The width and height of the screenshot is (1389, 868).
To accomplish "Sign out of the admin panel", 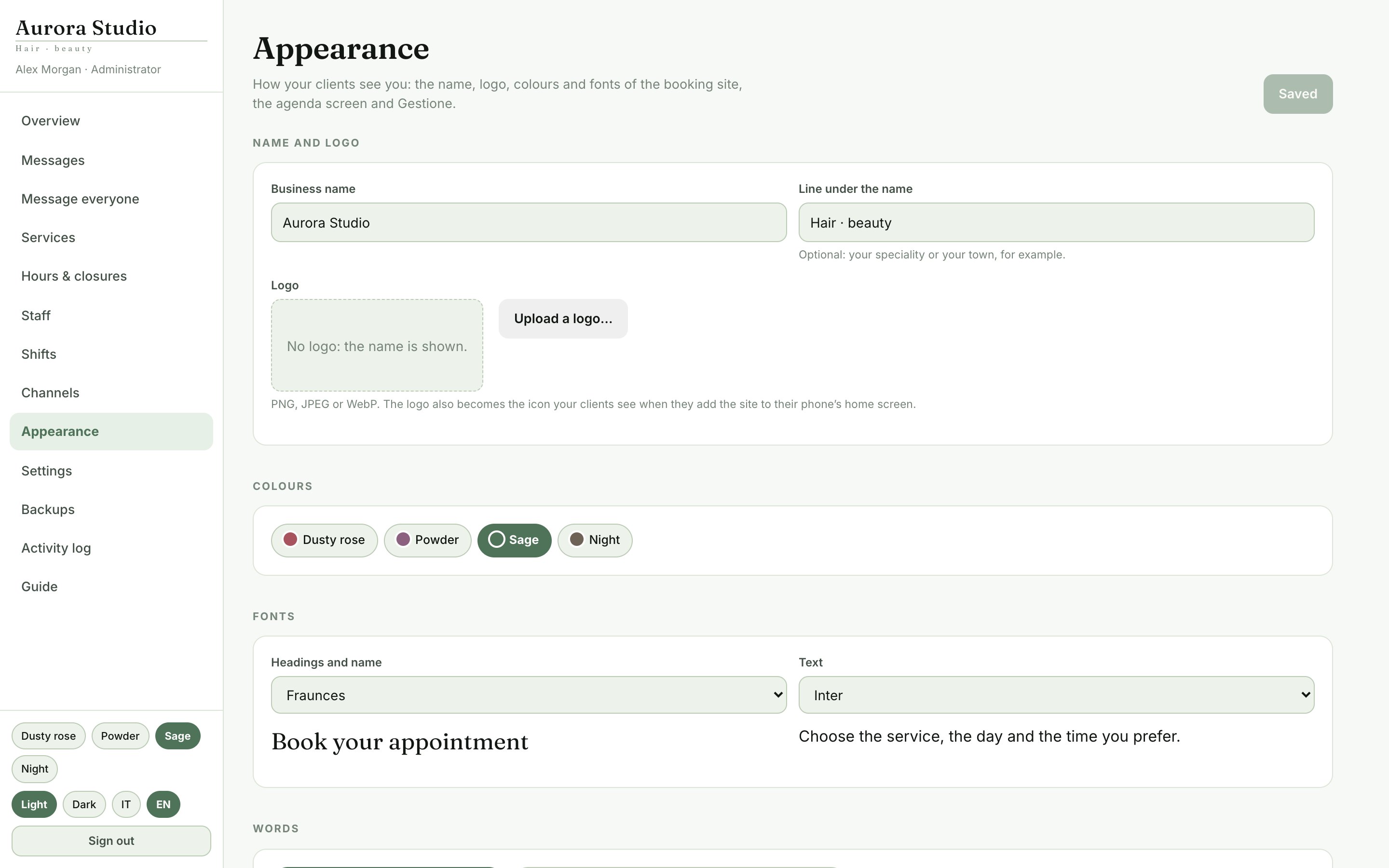I will [111, 841].
